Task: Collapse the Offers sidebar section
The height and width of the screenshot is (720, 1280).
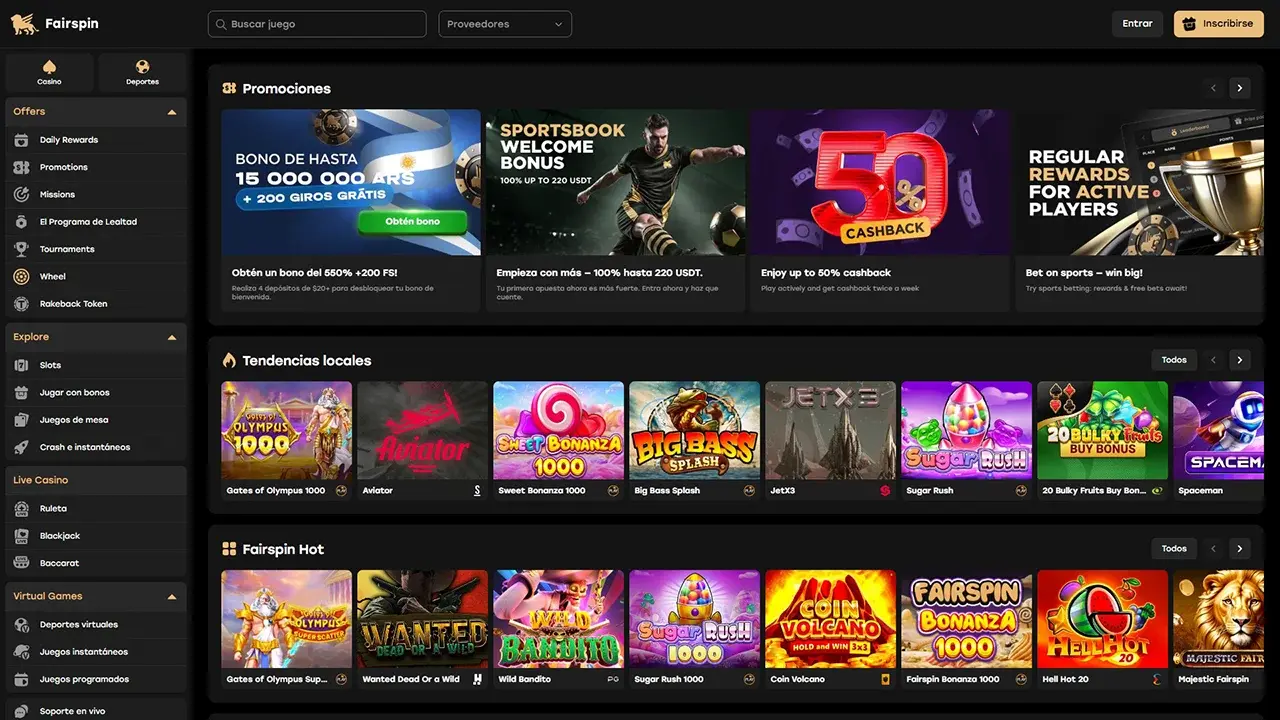Action: point(172,112)
